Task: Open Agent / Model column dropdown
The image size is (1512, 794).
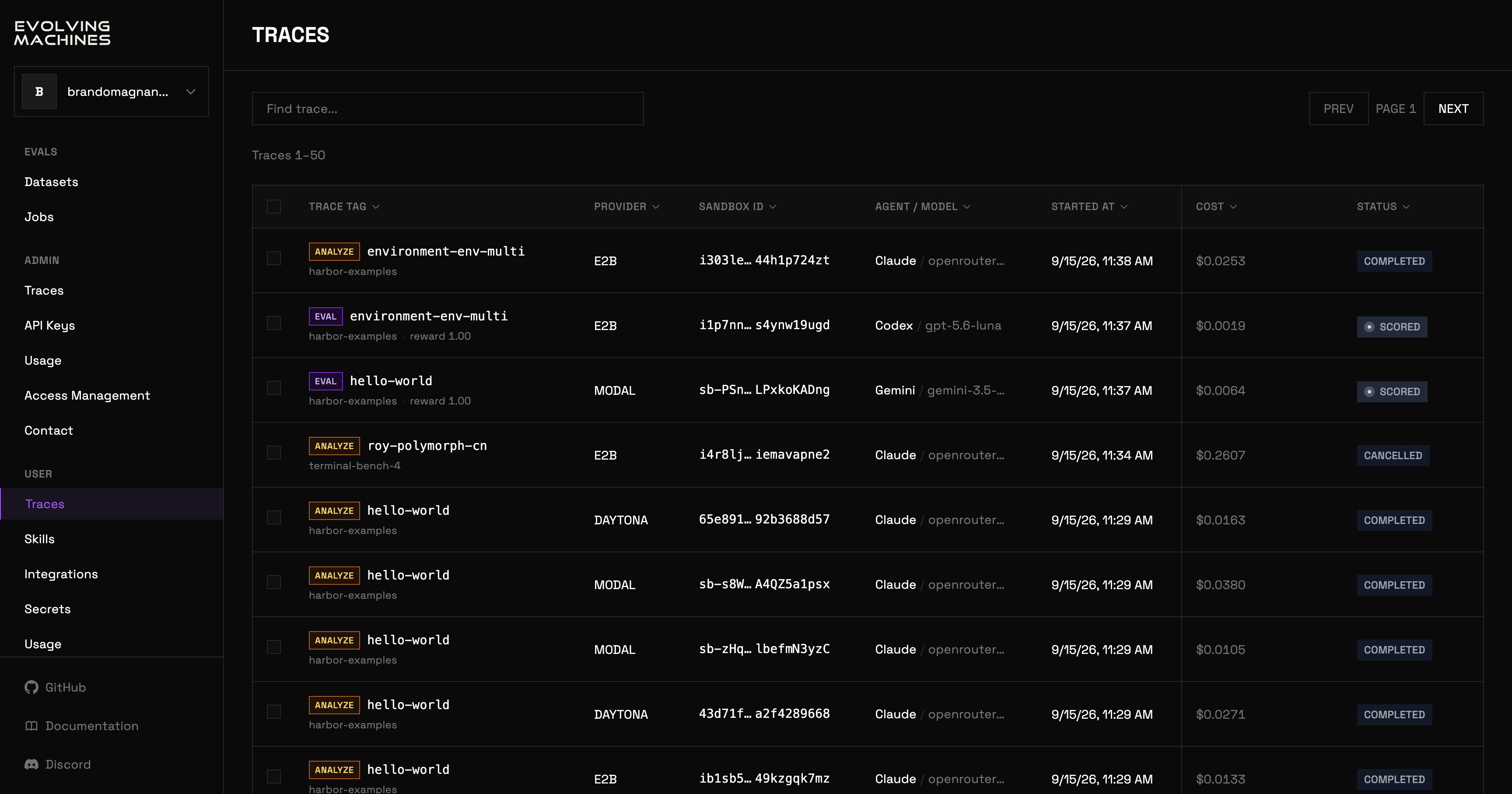Action: coord(923,207)
